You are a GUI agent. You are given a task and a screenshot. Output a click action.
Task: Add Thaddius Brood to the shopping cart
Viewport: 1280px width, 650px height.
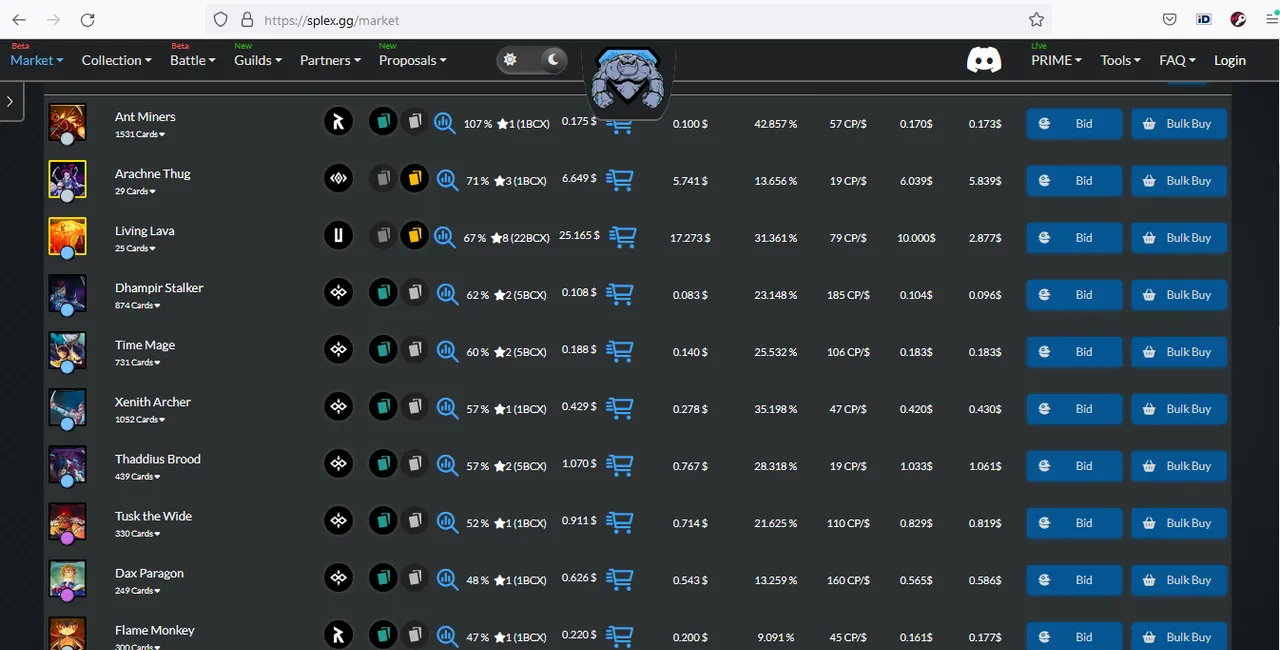[x=621, y=466]
